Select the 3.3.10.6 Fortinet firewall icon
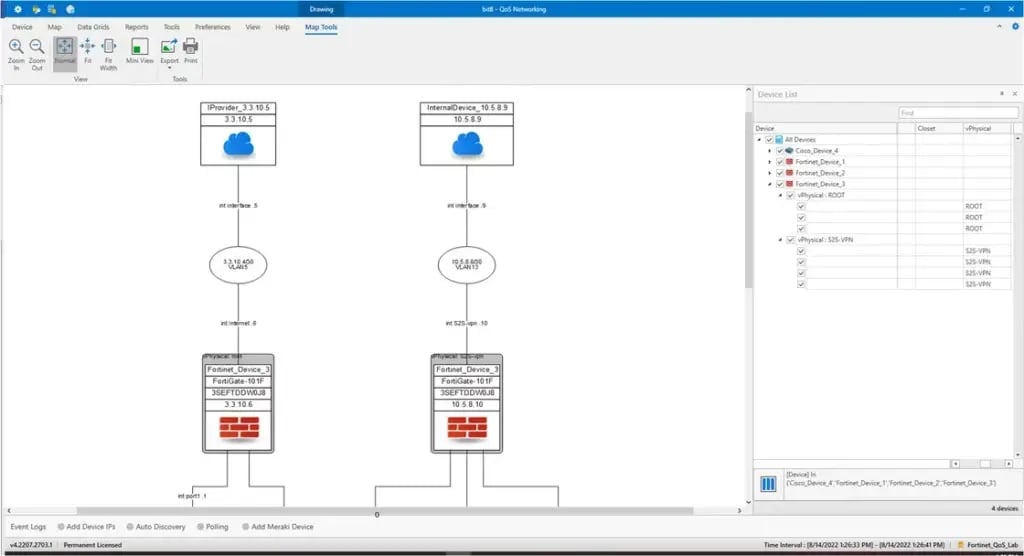Screen dimensions: 1024x556 pyautogui.click(x=239, y=428)
